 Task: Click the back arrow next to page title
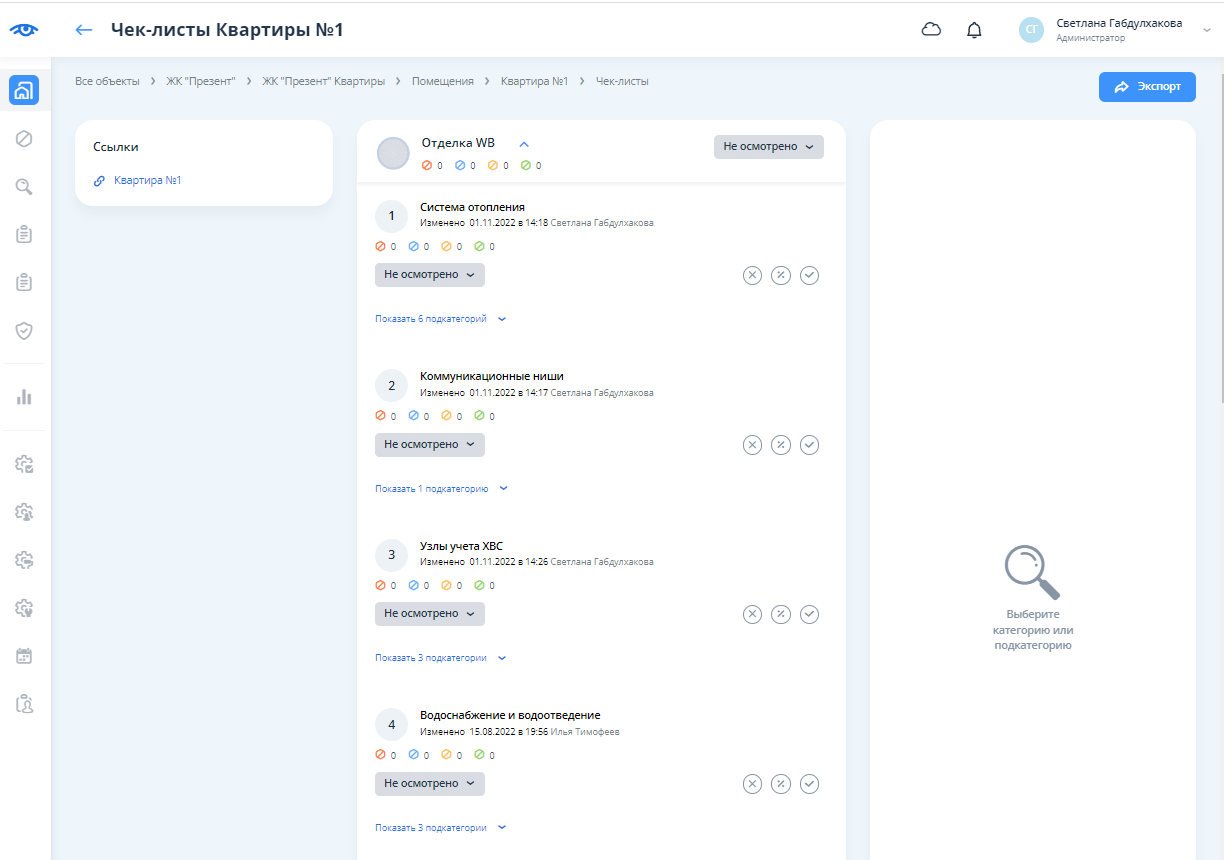(84, 30)
